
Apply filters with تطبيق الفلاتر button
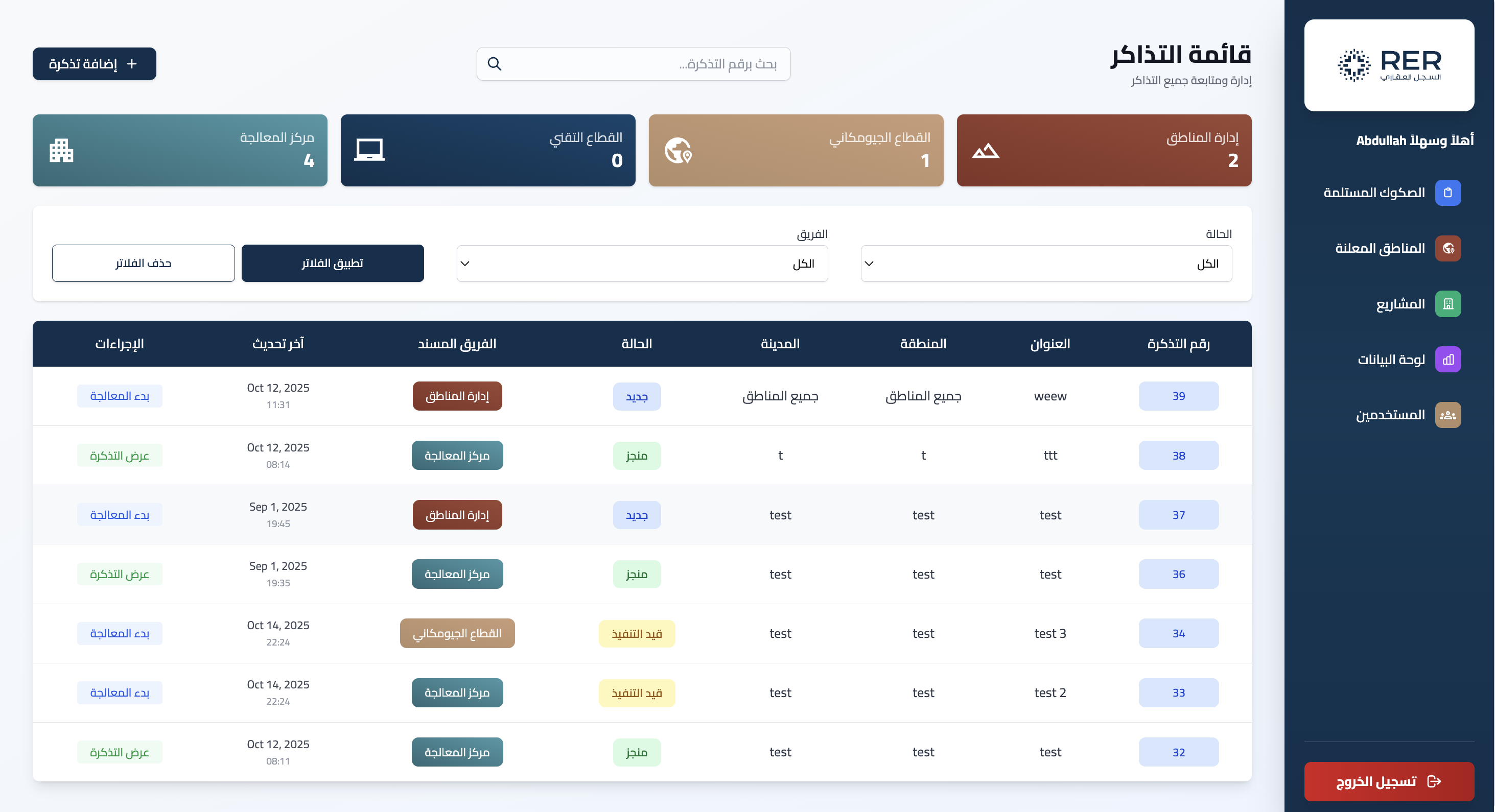pyautogui.click(x=332, y=262)
